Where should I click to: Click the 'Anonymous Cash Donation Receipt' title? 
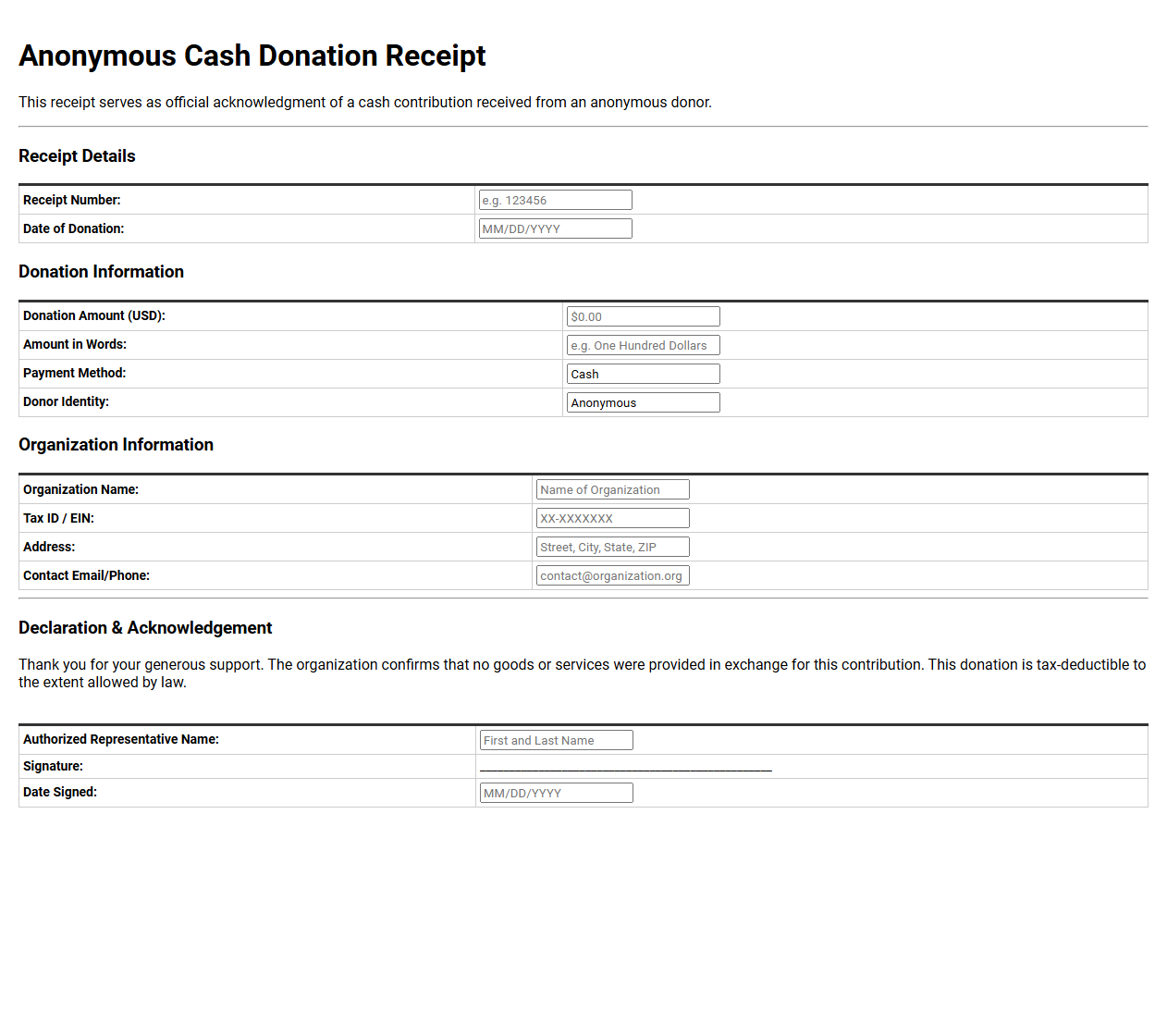coord(252,55)
